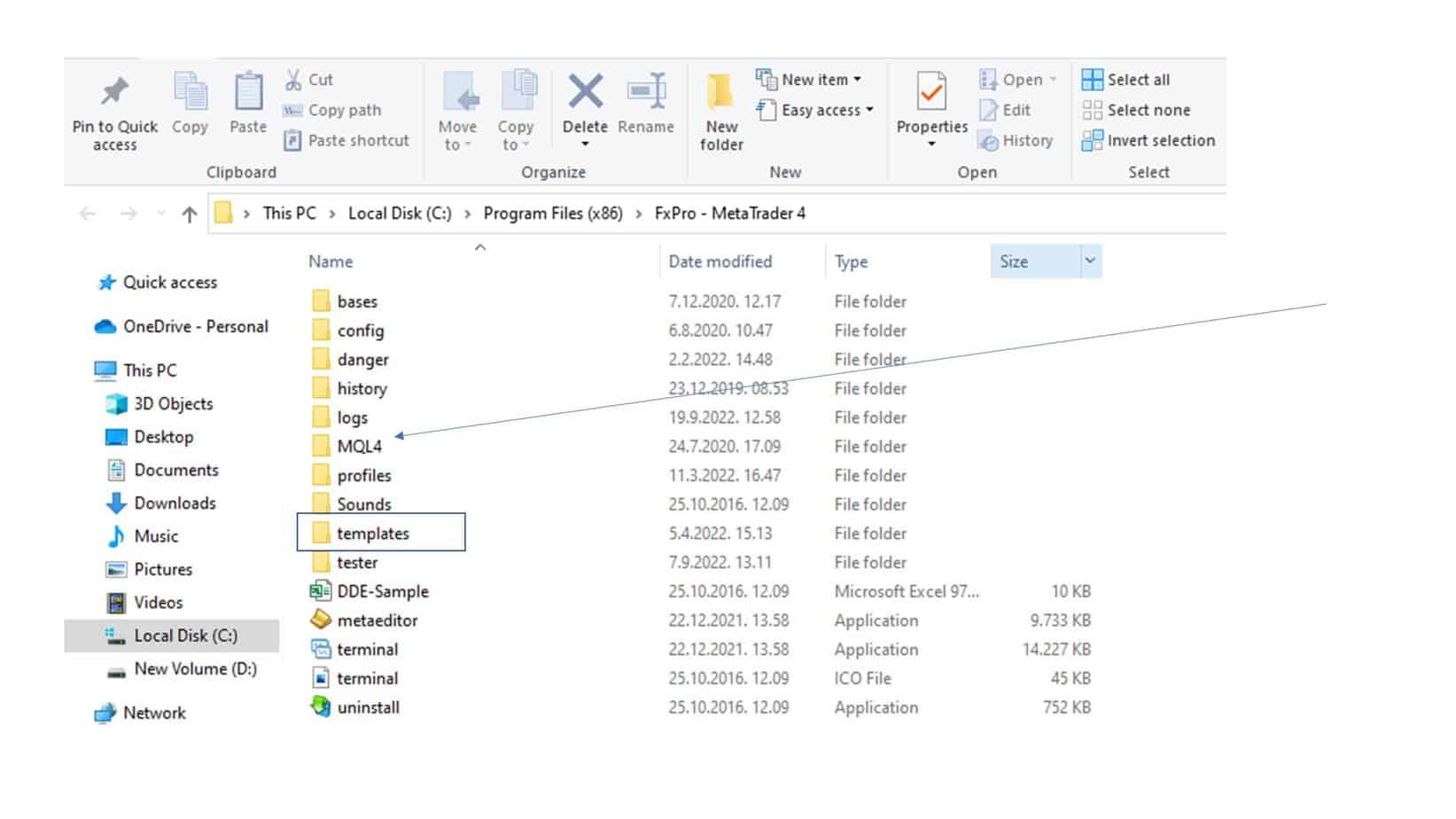Sort by Date modified column header
The width and height of the screenshot is (1456, 819).
[720, 261]
